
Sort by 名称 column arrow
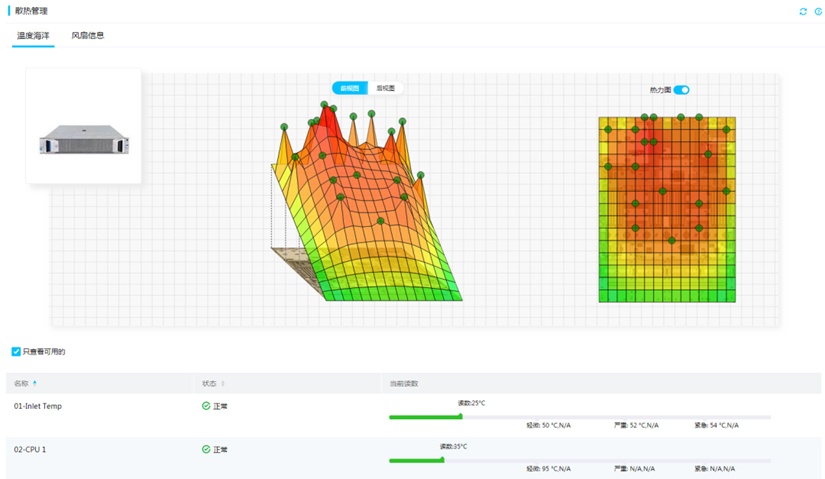tap(35, 383)
